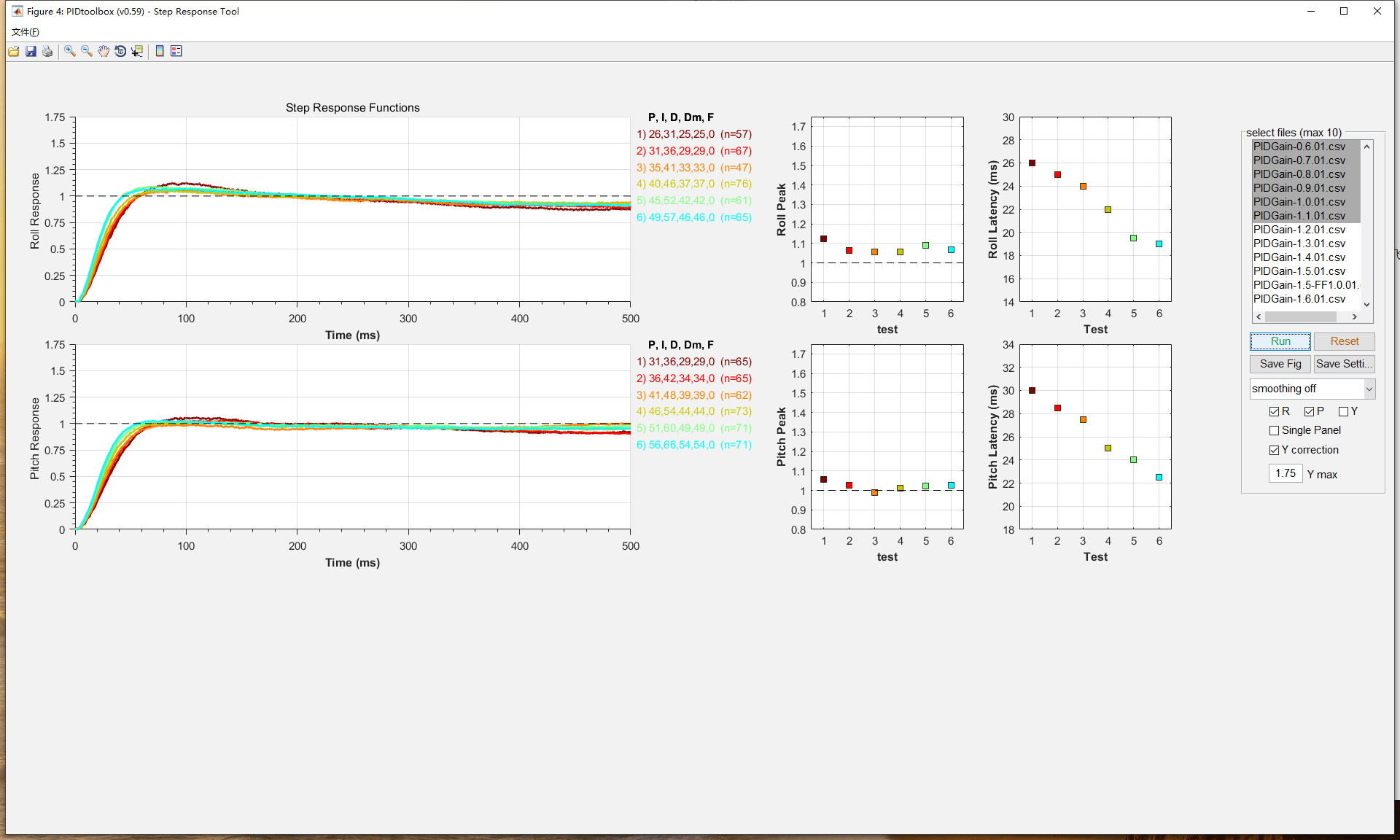Print the figure with the printer icon

[x=47, y=51]
